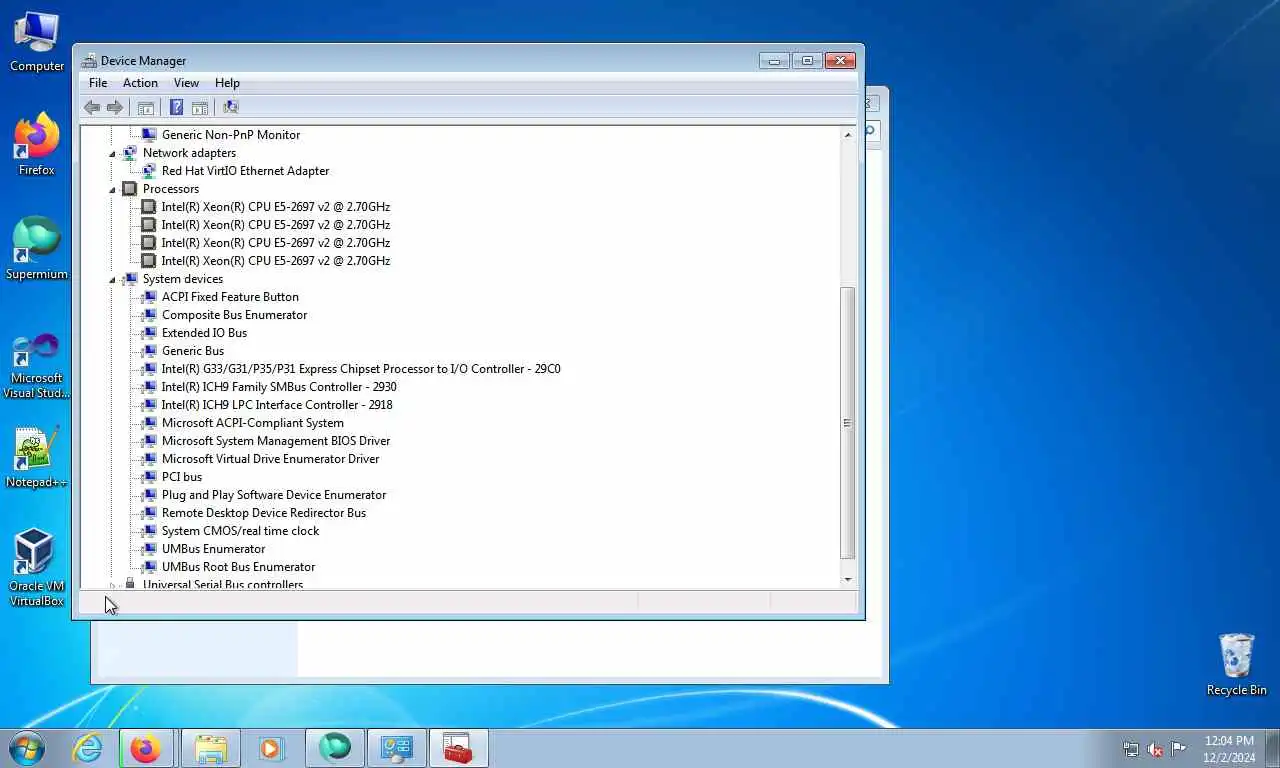Select Composite Bus Enumerator
1280x768 pixels.
[x=234, y=315]
